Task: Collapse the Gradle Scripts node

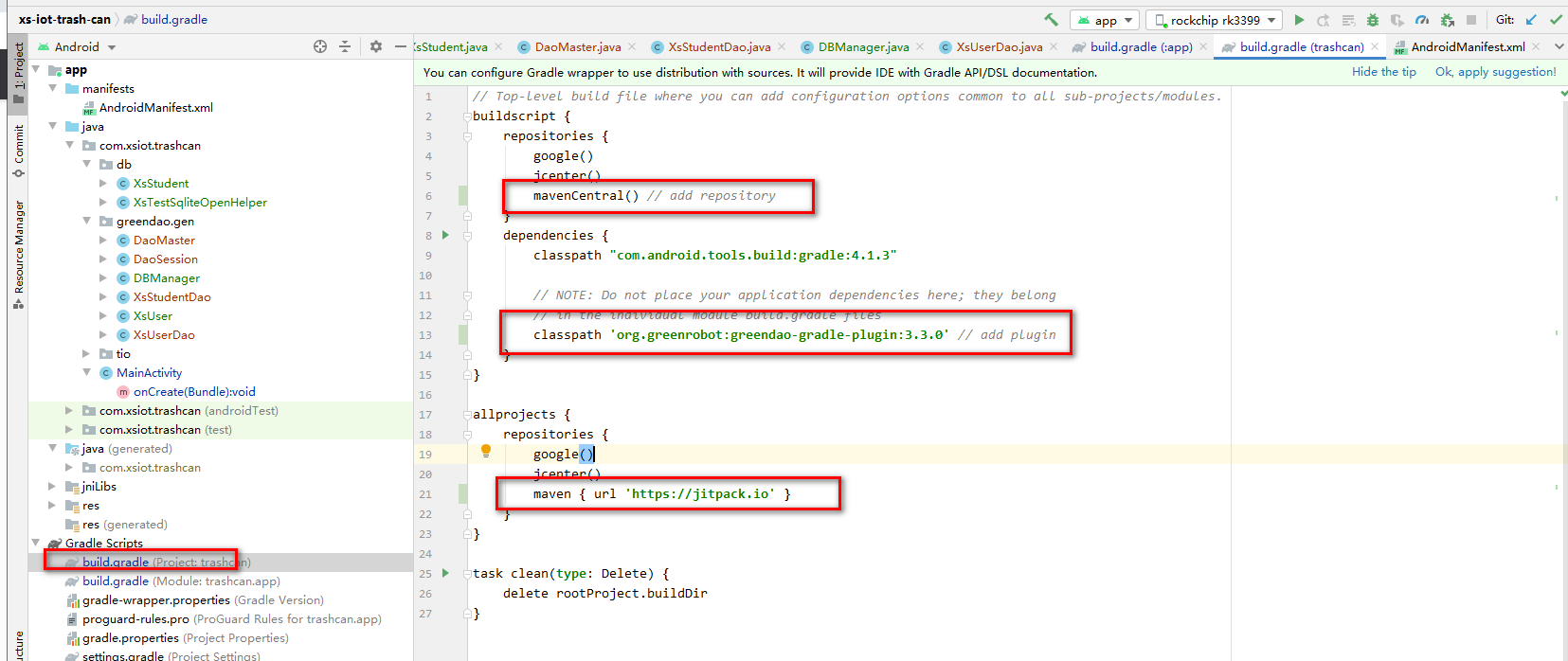Action: coord(37,543)
